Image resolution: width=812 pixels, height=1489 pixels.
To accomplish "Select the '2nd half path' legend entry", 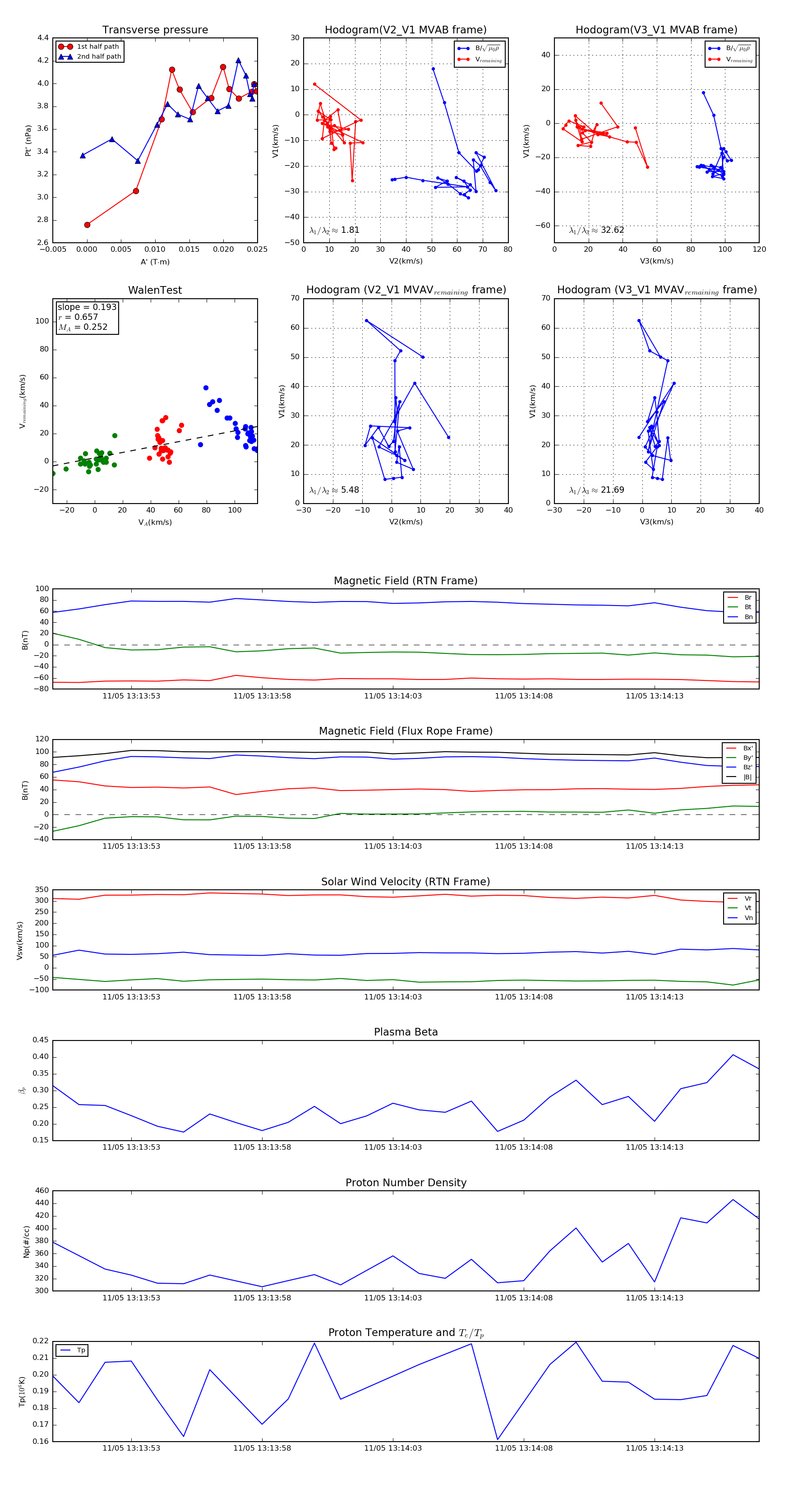I will point(90,57).
